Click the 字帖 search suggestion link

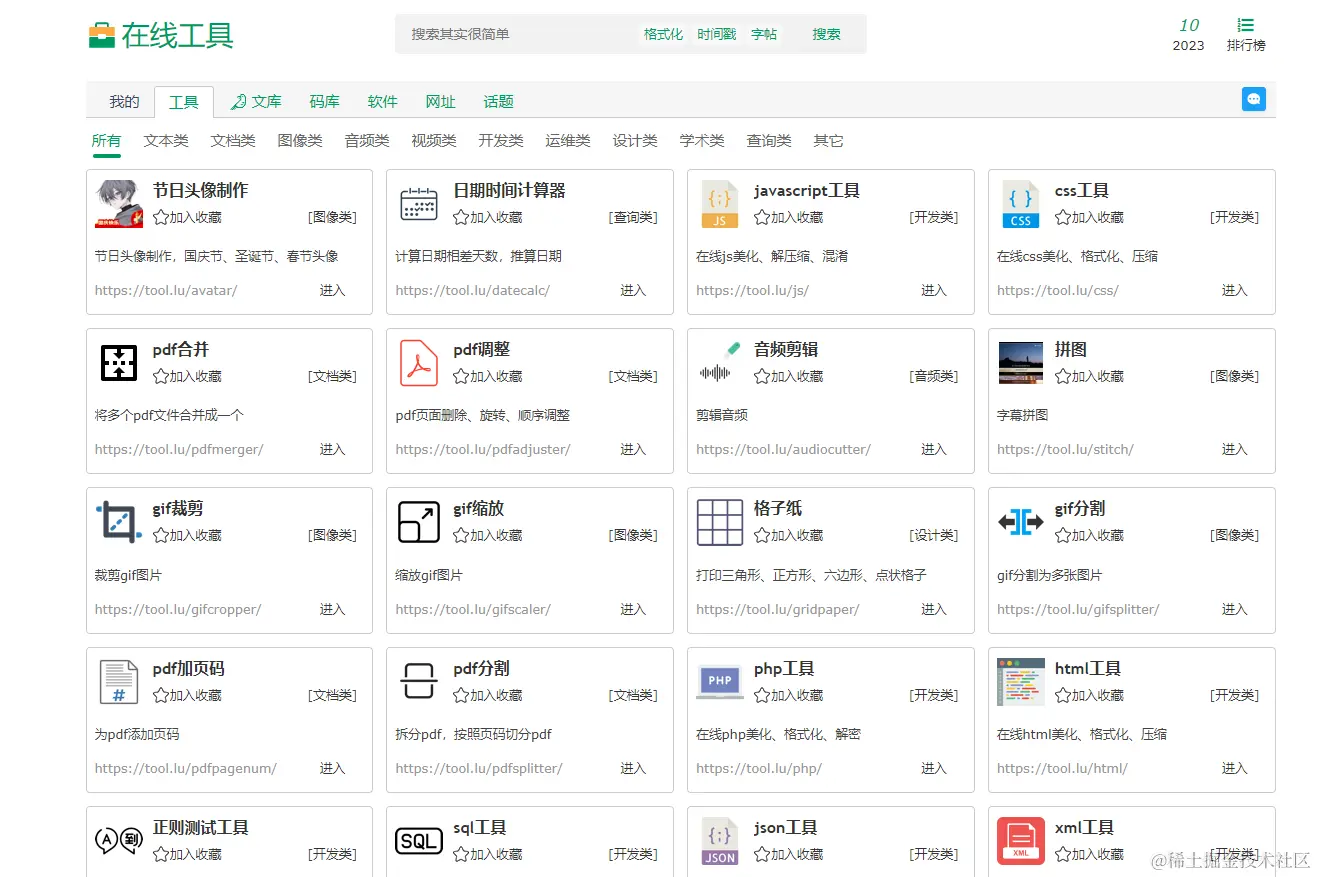pos(764,34)
